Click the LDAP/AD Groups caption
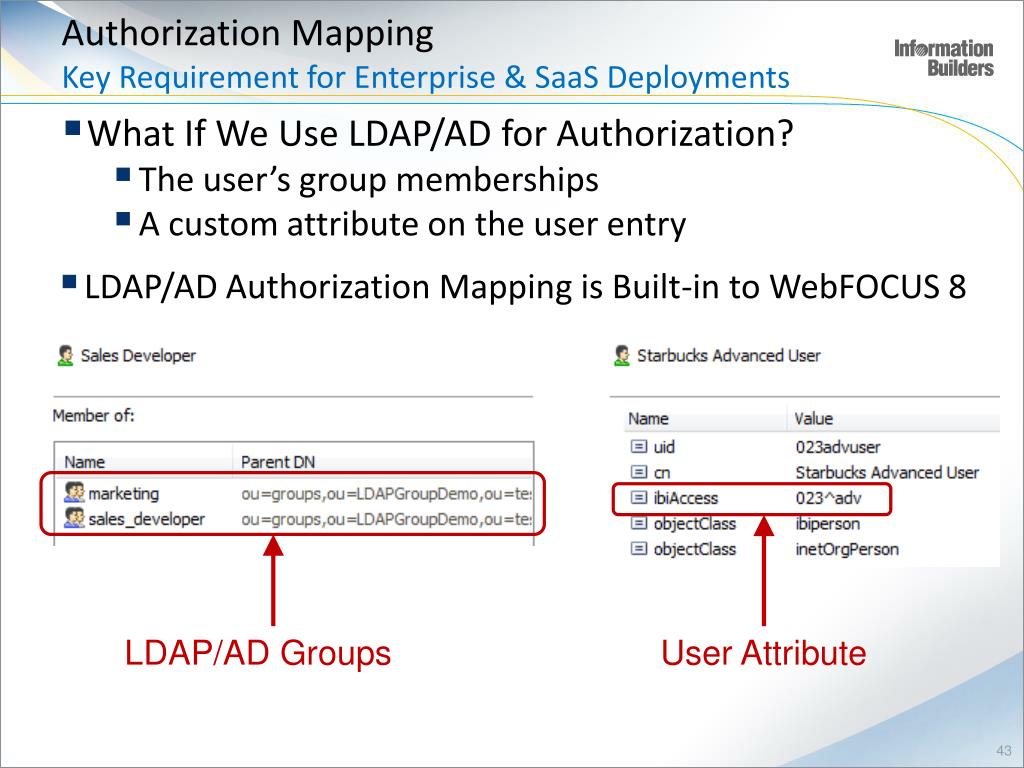This screenshot has width=1024, height=768. point(258,652)
